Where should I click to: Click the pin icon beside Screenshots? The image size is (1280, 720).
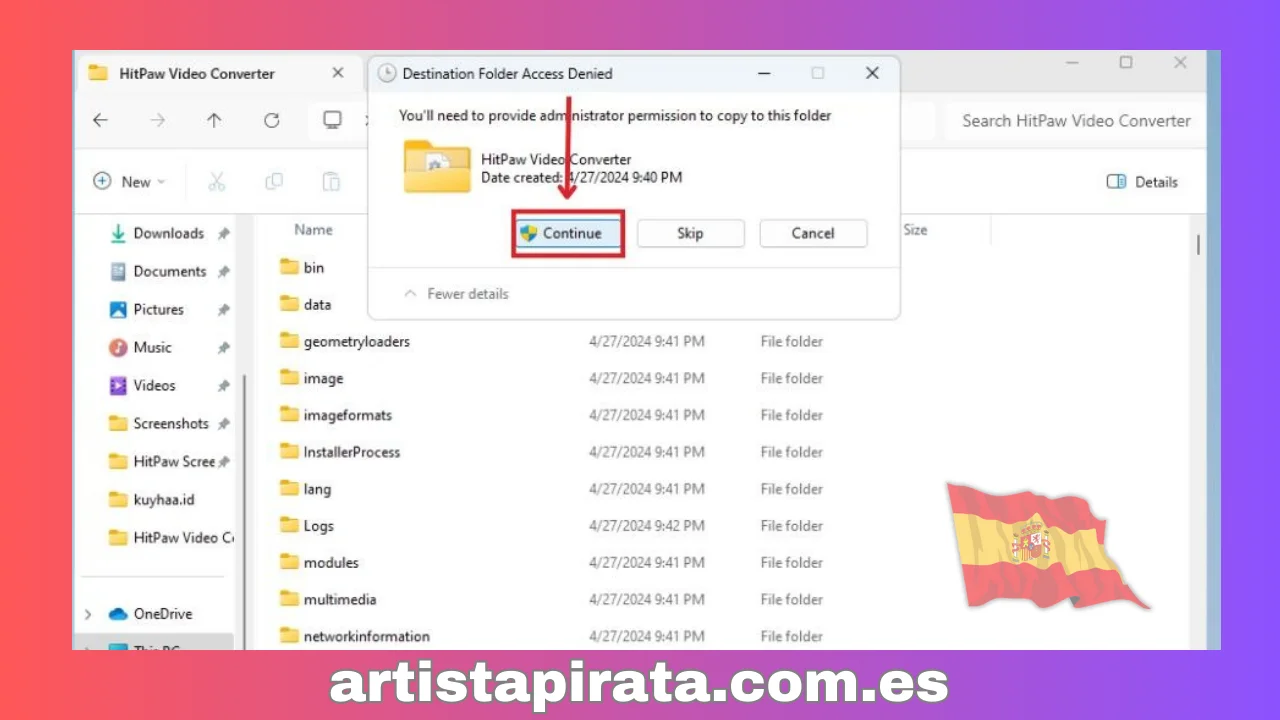coord(224,423)
